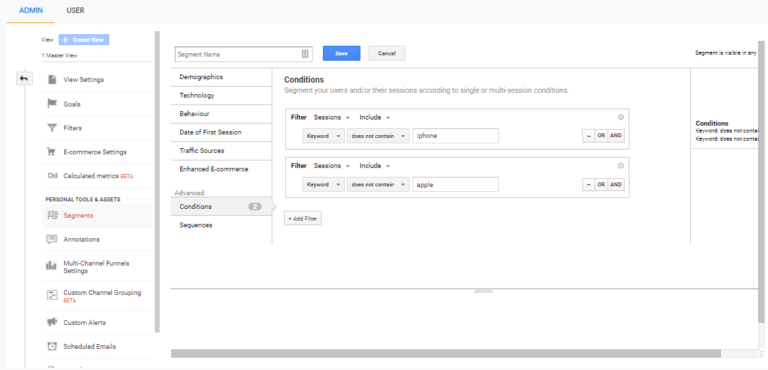
Task: Open the Include dropdown in second filter
Action: [x=375, y=166]
